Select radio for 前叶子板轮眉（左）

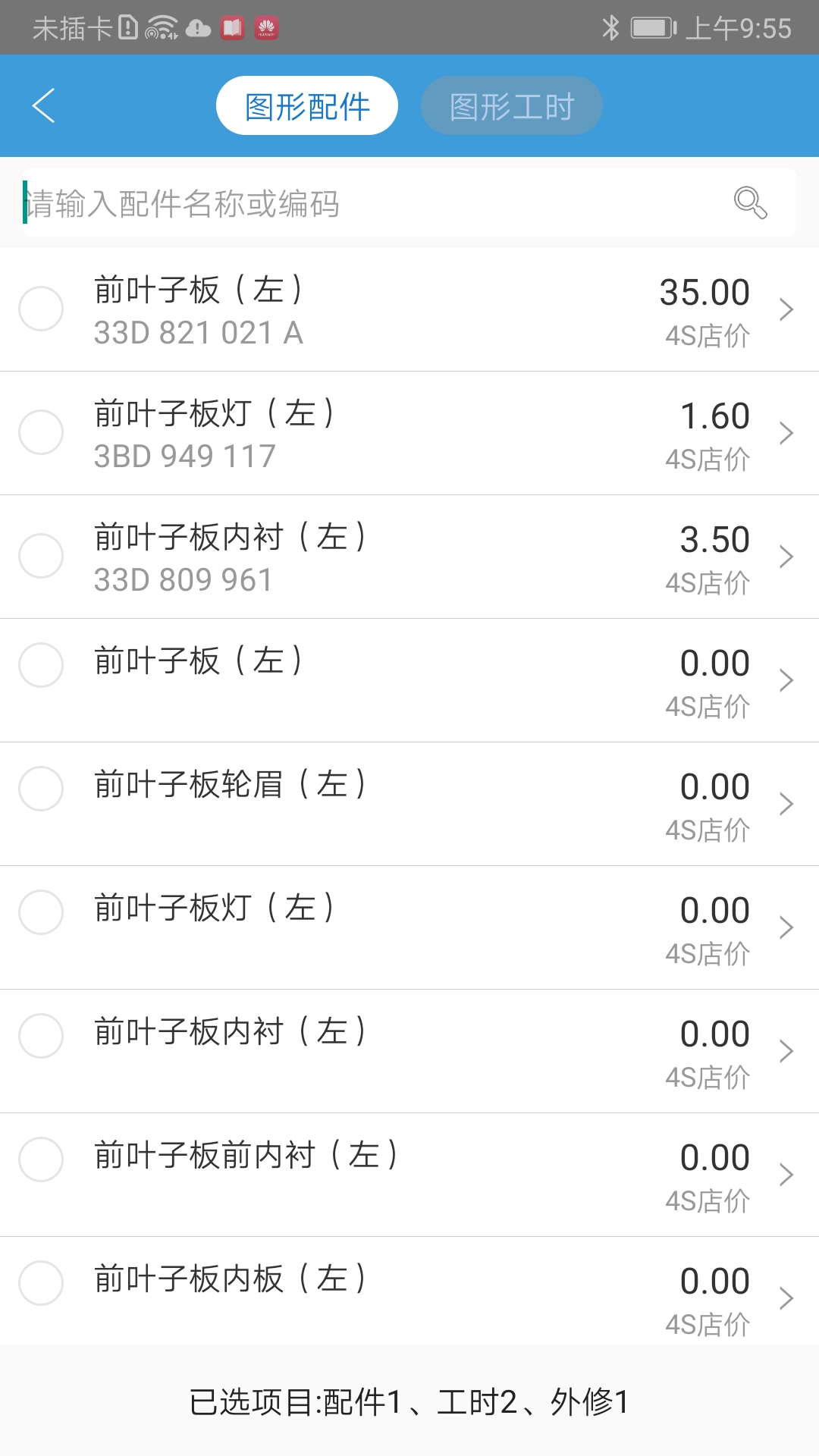pyautogui.click(x=41, y=789)
